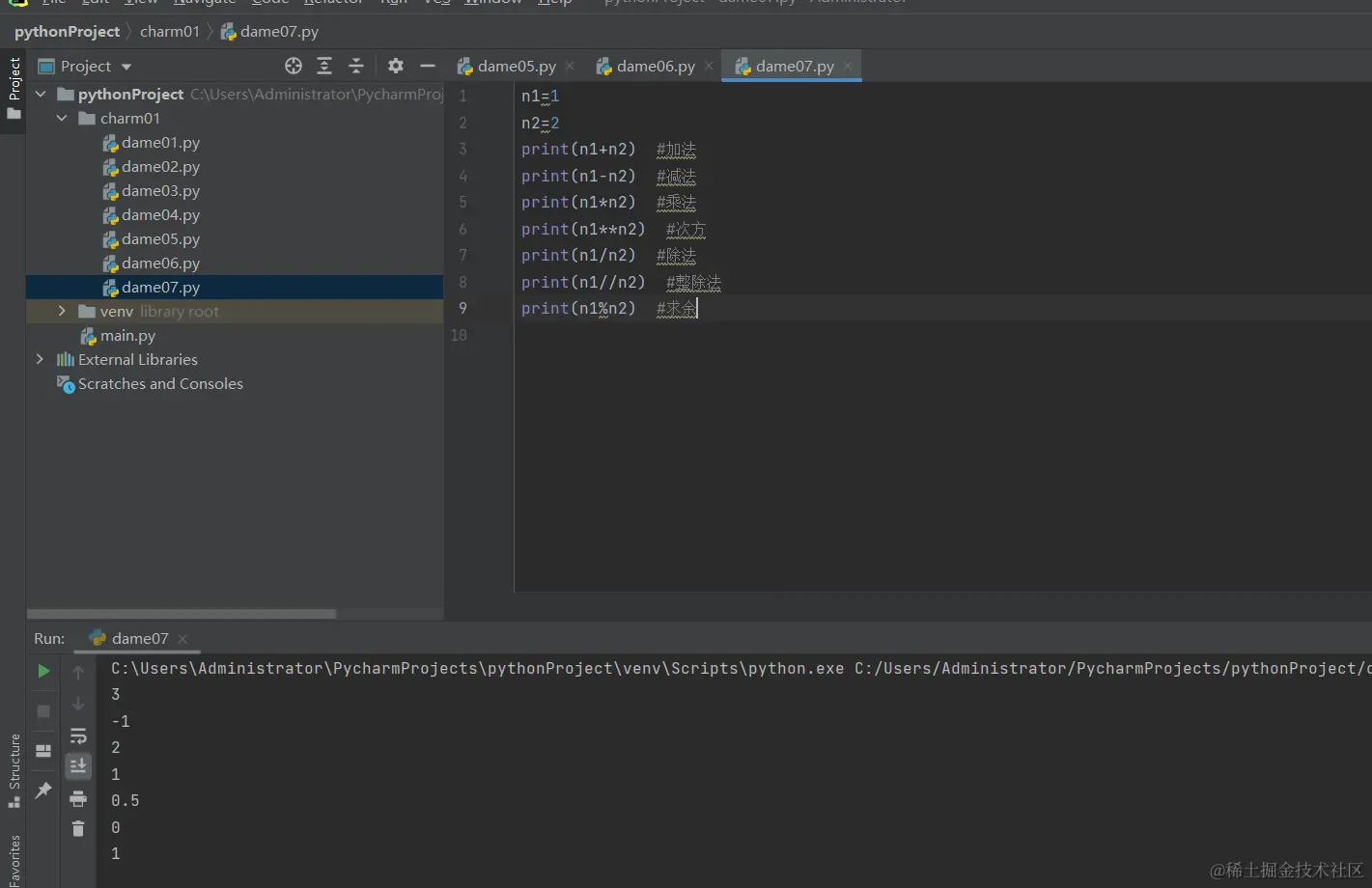
Task: Expand External Libraries node
Action: pos(40,359)
